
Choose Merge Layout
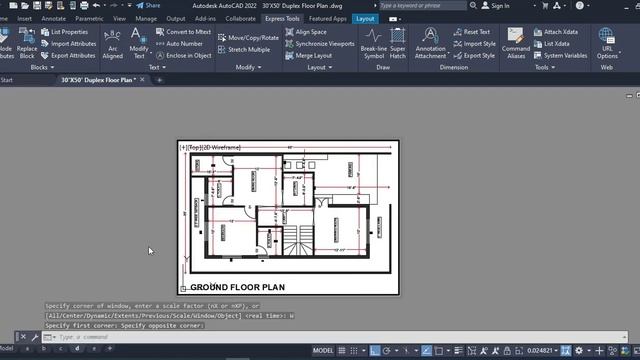(309, 56)
